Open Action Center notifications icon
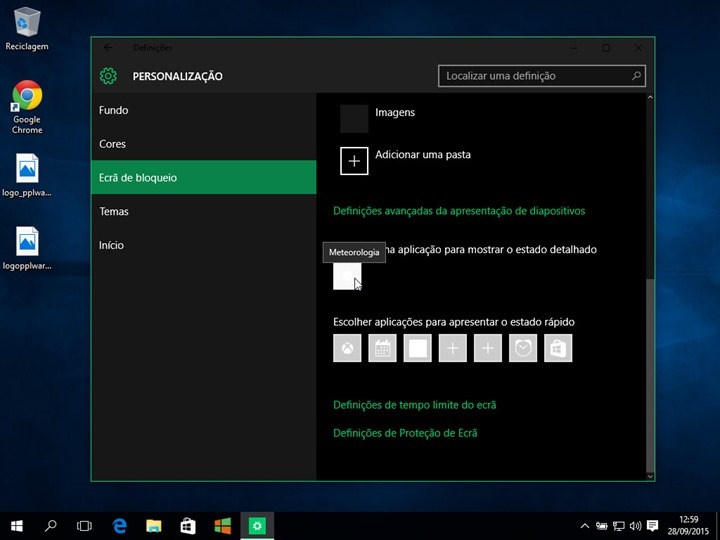This screenshot has height=540, width=720. (652, 526)
